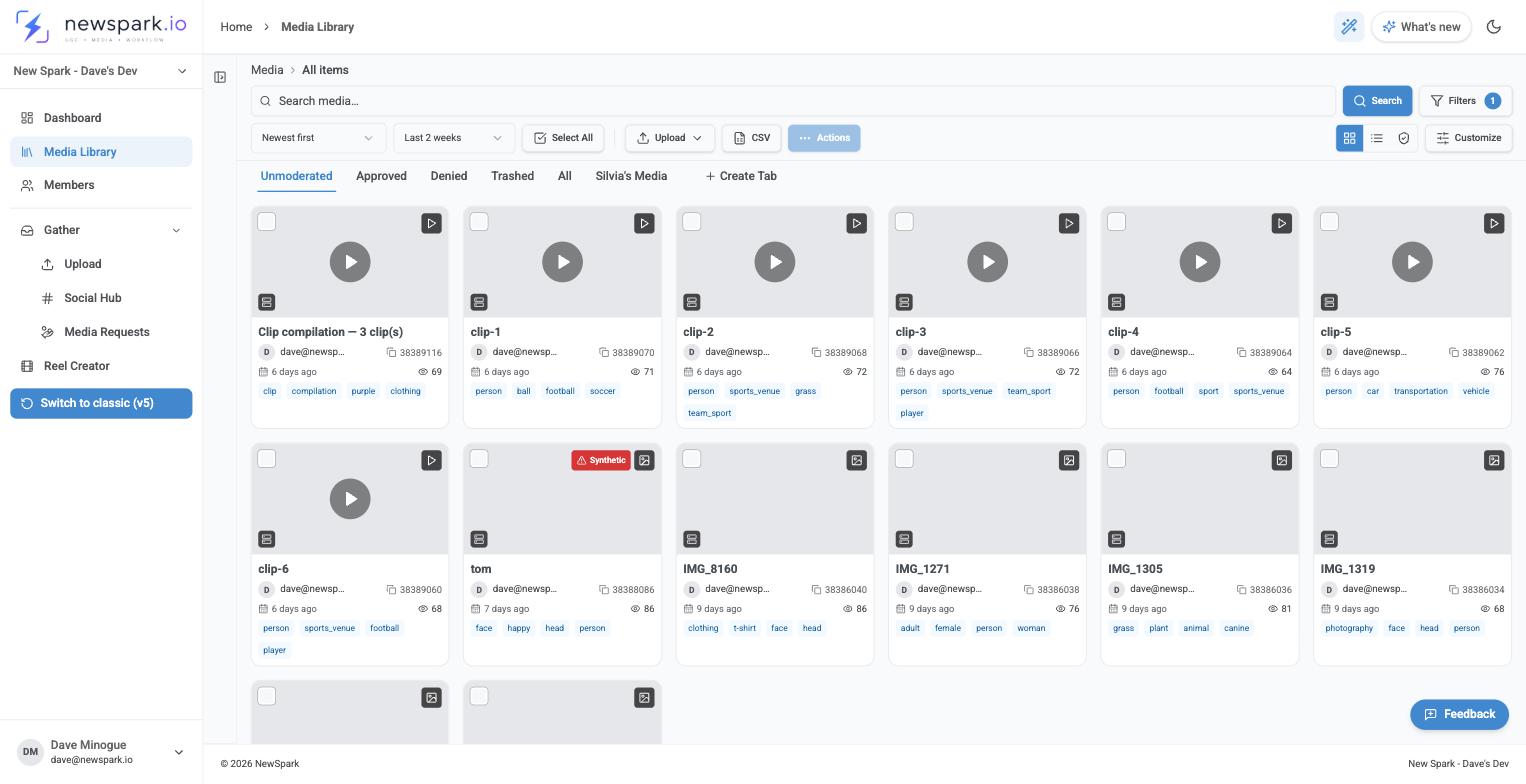This screenshot has height=784, width=1526.
Task: Click storage icon on tom thumbnail
Action: pyautogui.click(x=479, y=539)
